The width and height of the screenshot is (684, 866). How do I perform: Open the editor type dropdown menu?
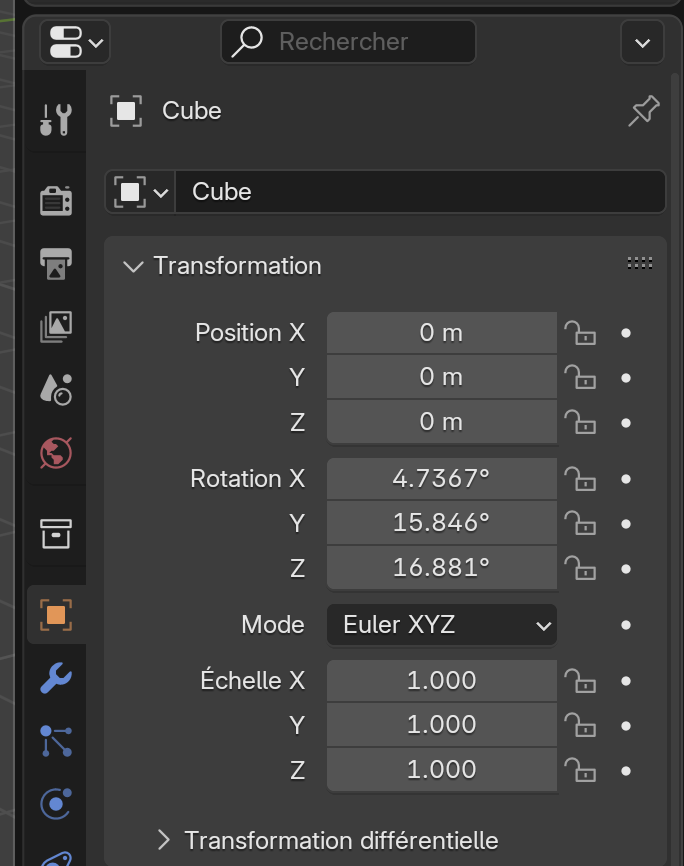[75, 42]
